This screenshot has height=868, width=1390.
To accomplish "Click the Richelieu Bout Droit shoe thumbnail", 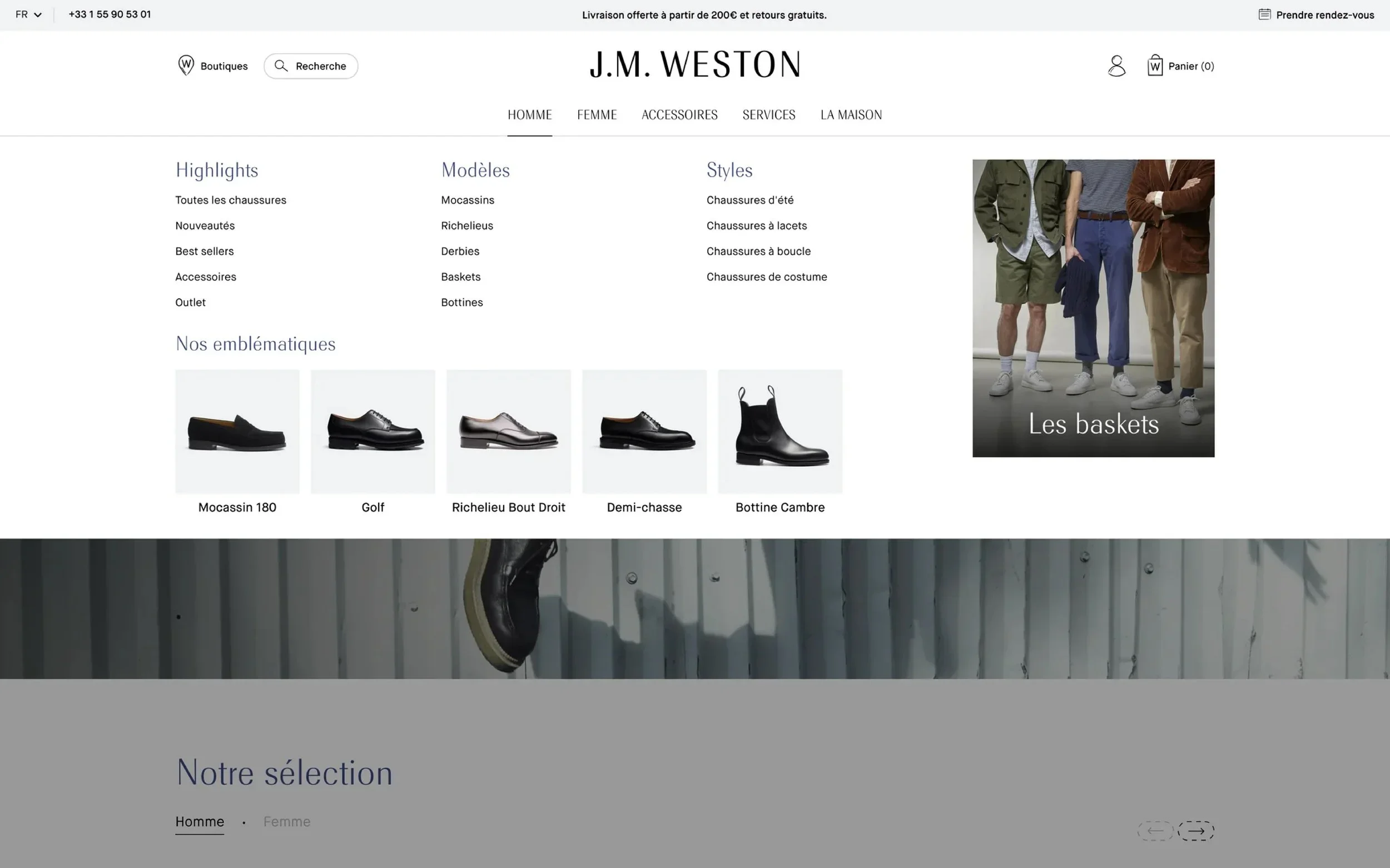I will tap(508, 432).
